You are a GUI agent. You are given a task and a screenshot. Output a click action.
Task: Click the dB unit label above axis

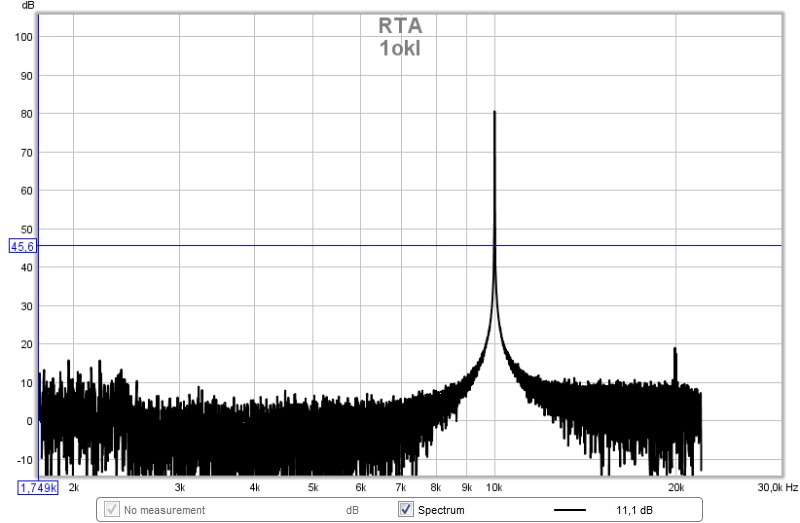pos(28,6)
